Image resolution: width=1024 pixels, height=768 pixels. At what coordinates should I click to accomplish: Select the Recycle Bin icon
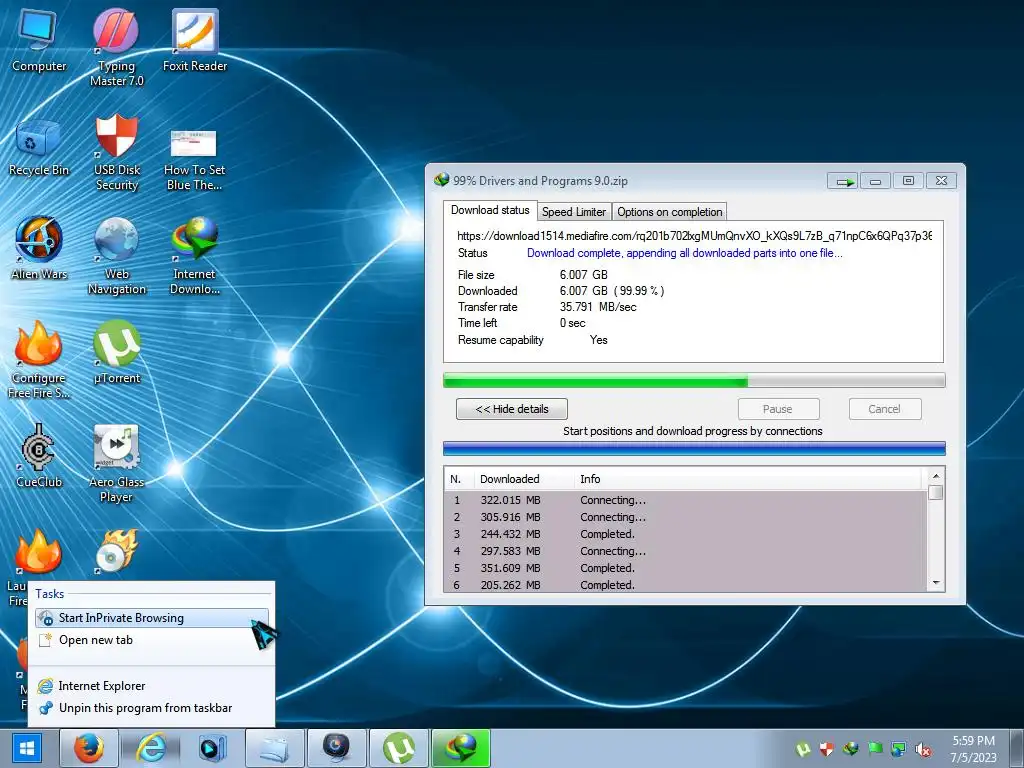pos(39,148)
